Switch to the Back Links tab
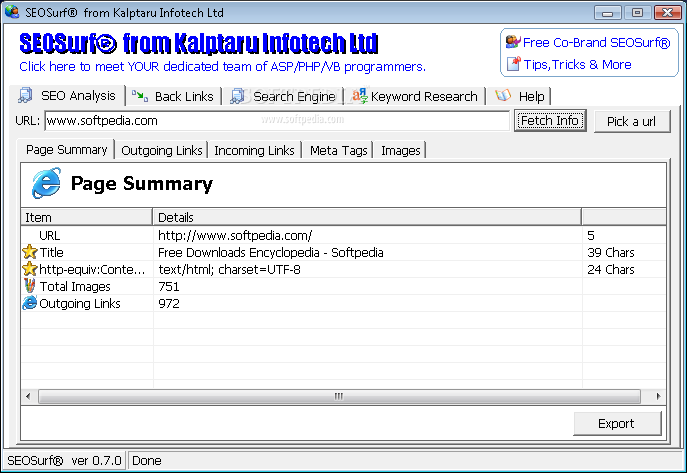The image size is (687, 473). click(174, 96)
